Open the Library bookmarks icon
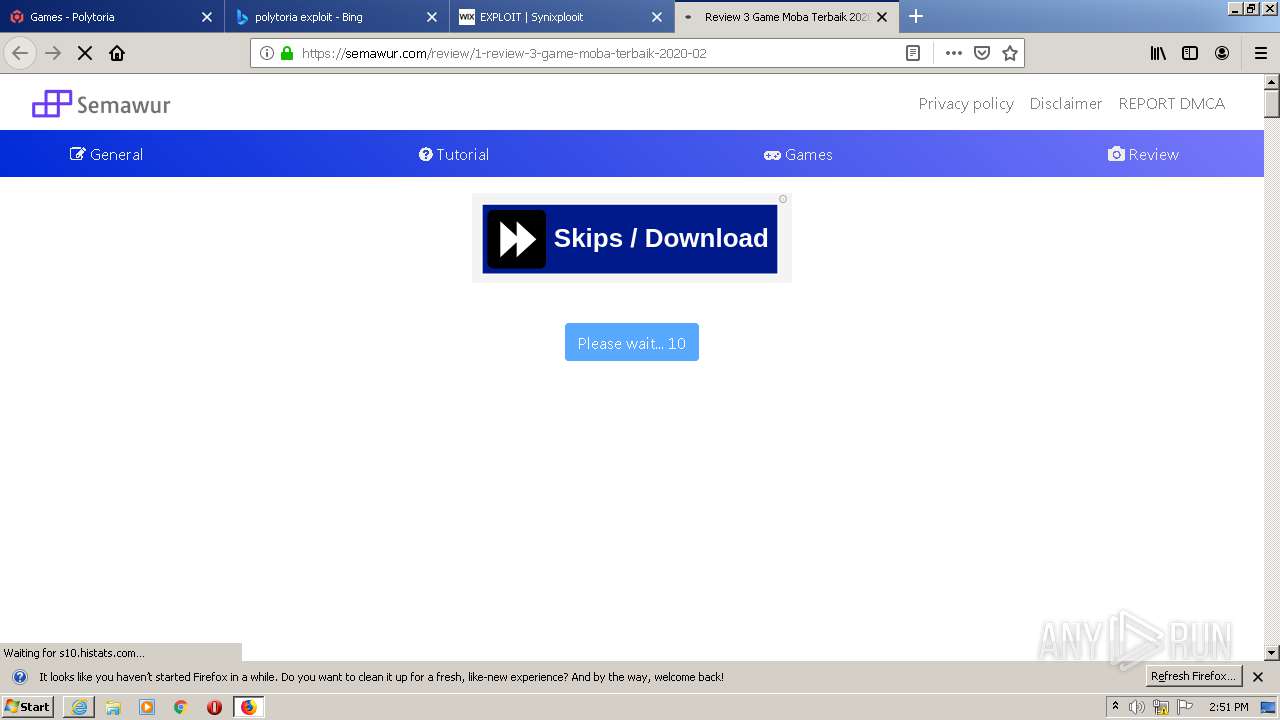The image size is (1280, 720). pyautogui.click(x=1158, y=53)
